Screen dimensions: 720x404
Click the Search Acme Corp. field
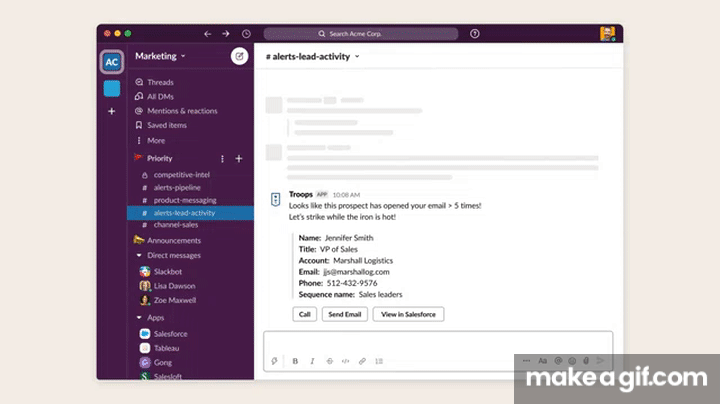(x=375, y=33)
